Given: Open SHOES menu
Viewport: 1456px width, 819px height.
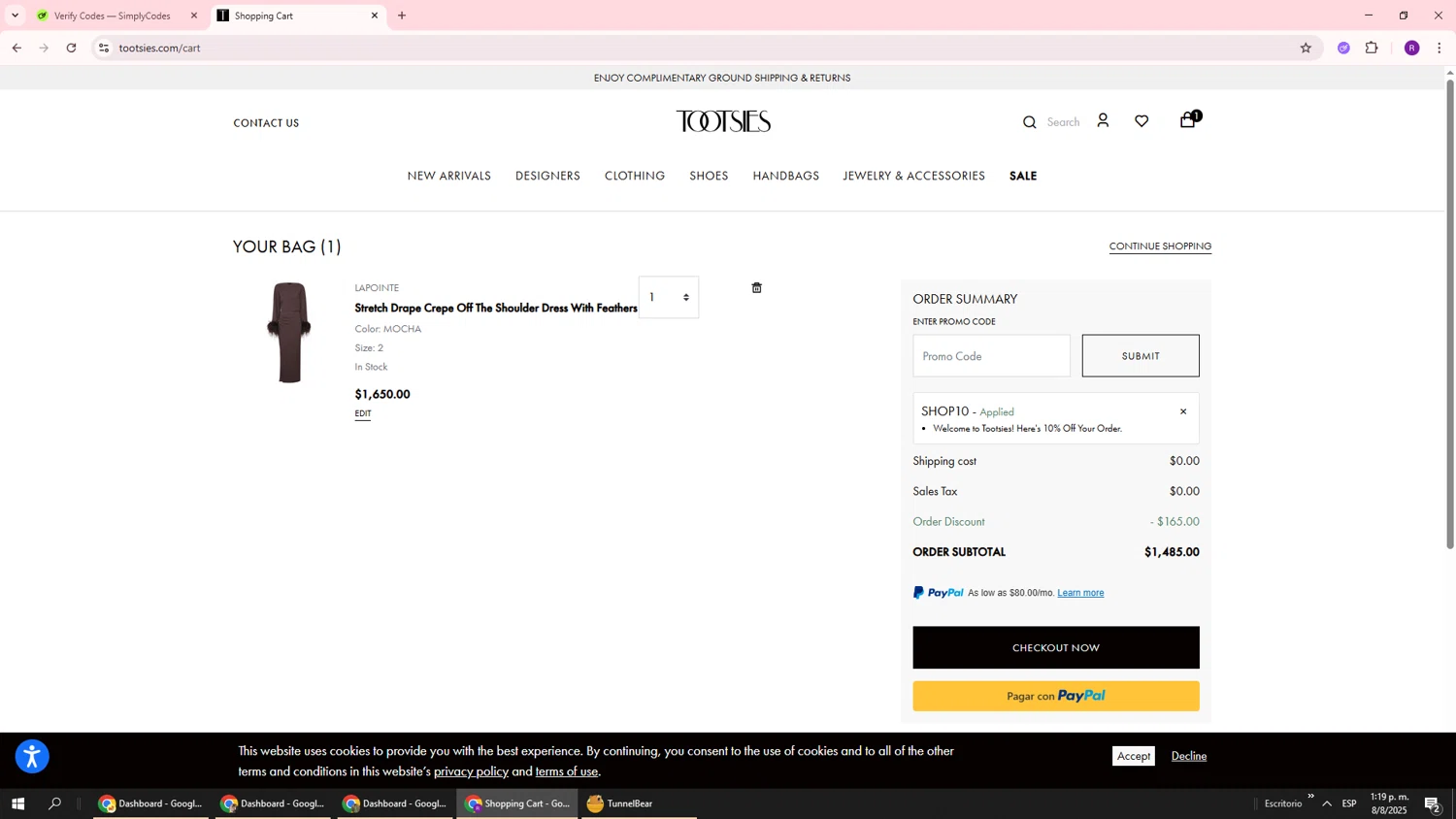Looking at the screenshot, I should (709, 176).
